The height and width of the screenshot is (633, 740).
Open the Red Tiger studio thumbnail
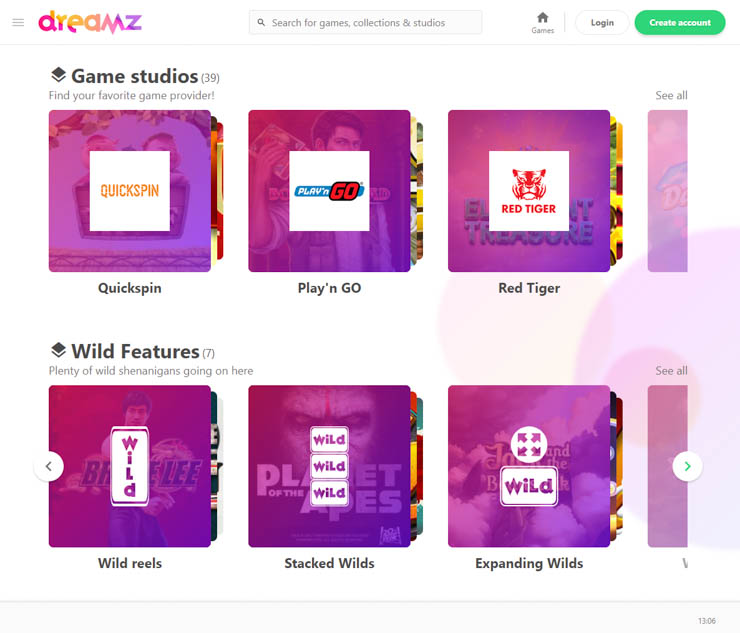click(529, 191)
